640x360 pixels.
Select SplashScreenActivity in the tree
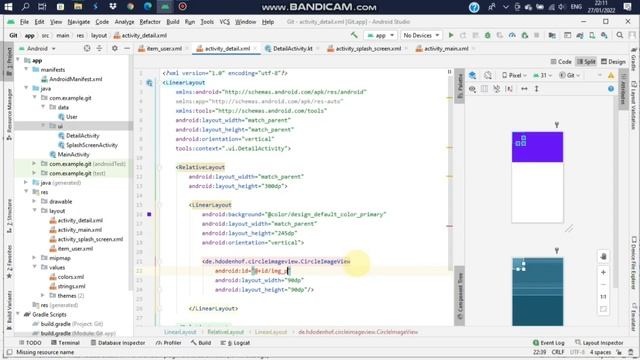92,145
